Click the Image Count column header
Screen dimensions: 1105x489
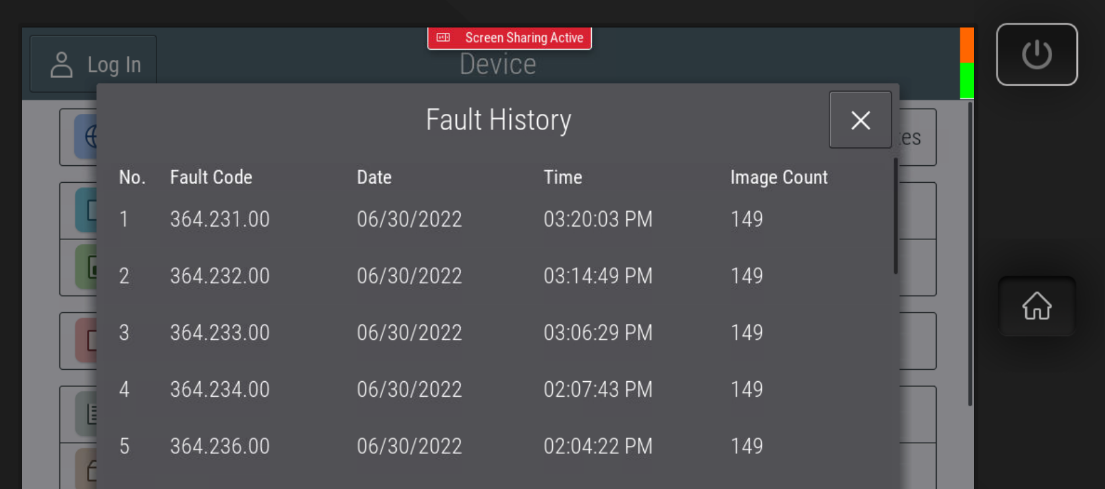(779, 177)
